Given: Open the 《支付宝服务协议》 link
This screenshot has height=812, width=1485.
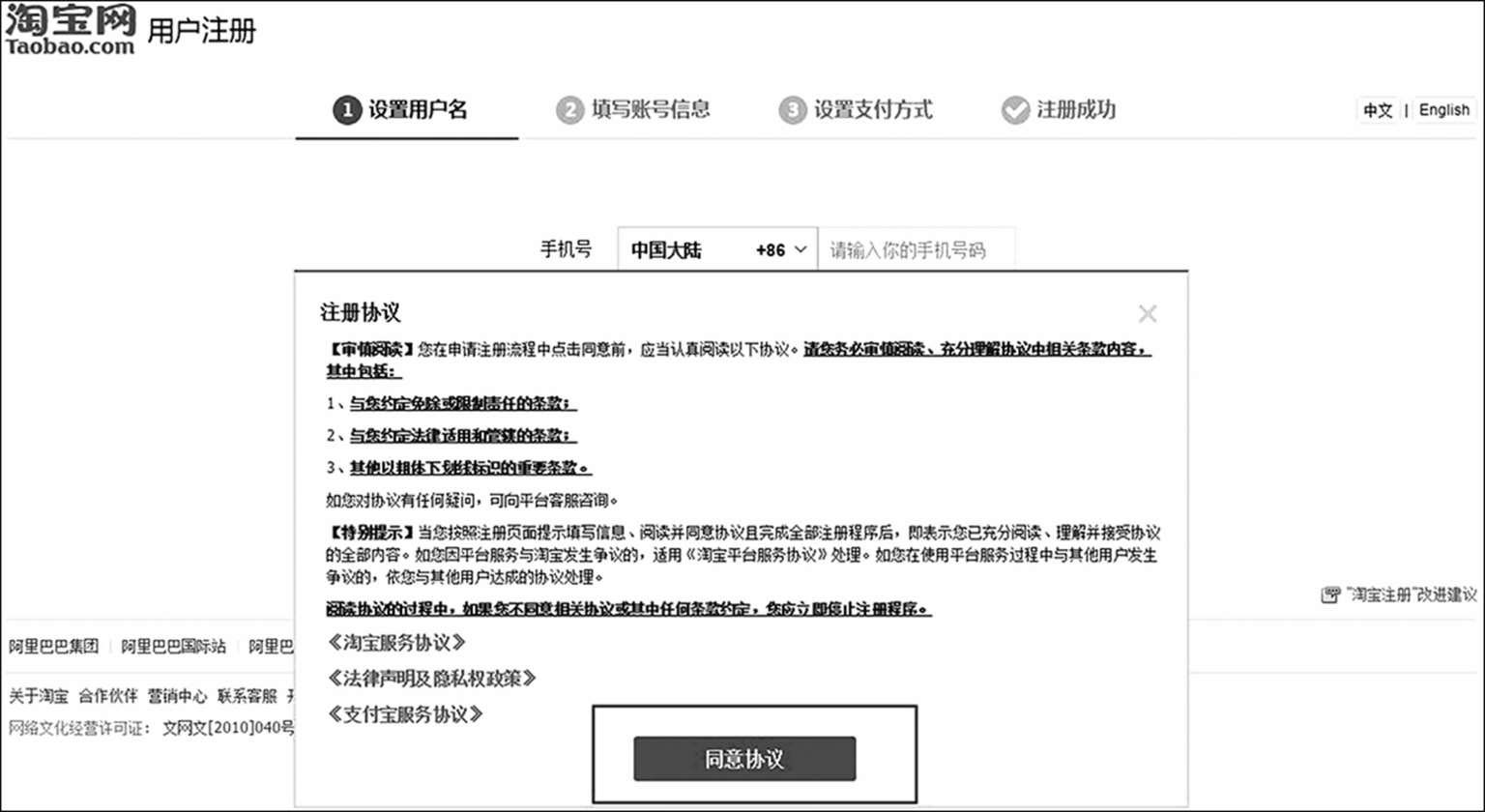Looking at the screenshot, I should click(406, 714).
